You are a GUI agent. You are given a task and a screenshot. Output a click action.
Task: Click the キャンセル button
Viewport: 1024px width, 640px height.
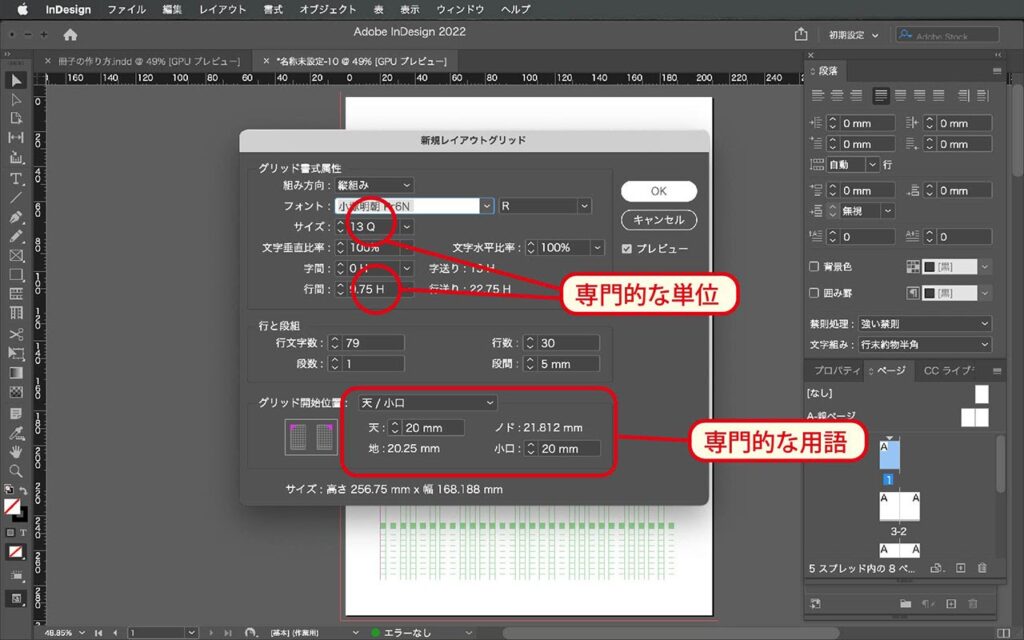659,220
